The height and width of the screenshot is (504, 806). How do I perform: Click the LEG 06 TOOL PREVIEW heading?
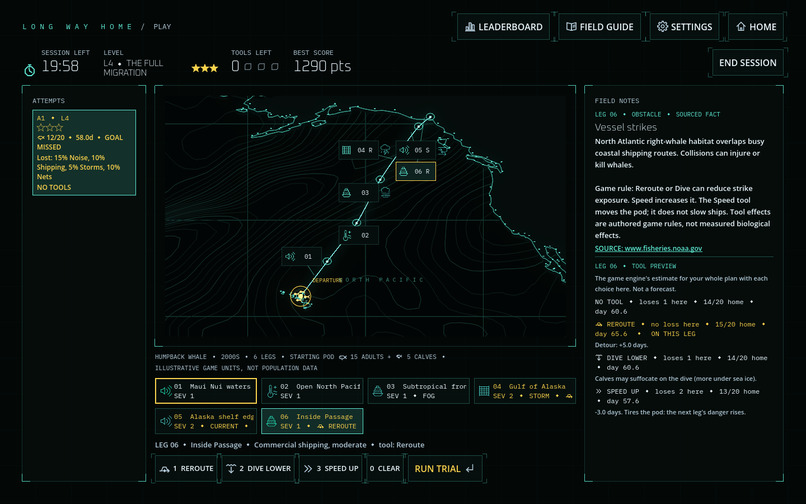(635, 266)
